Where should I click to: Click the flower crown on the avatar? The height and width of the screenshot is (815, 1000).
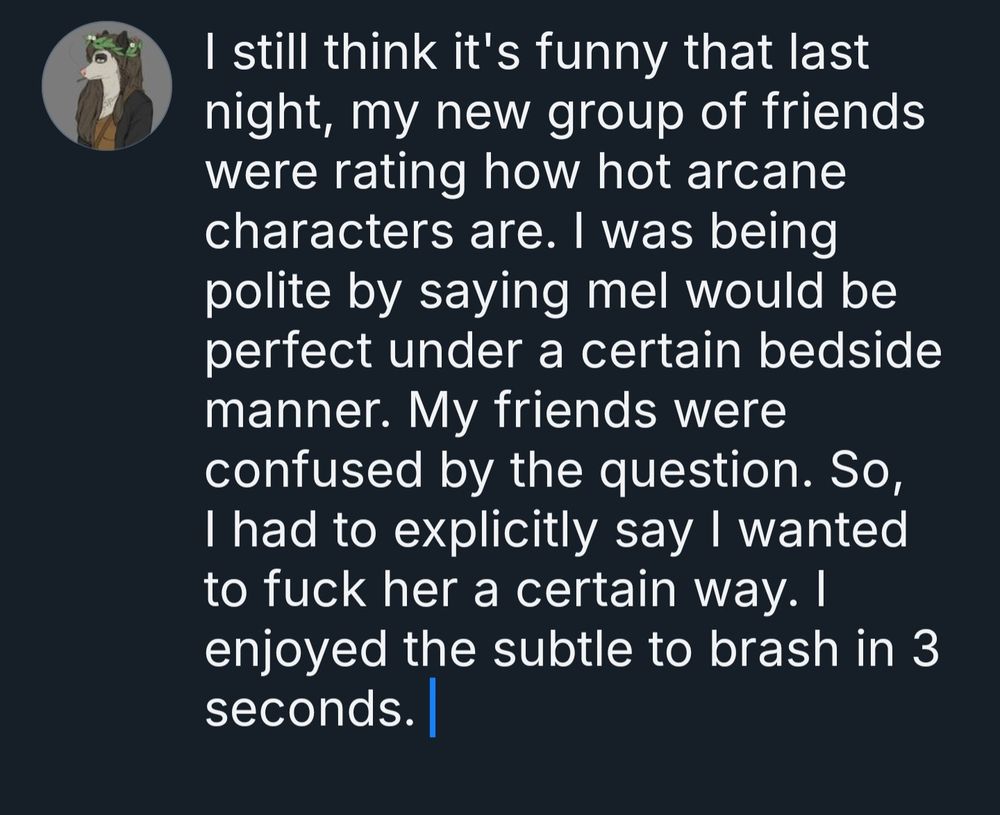[115, 46]
